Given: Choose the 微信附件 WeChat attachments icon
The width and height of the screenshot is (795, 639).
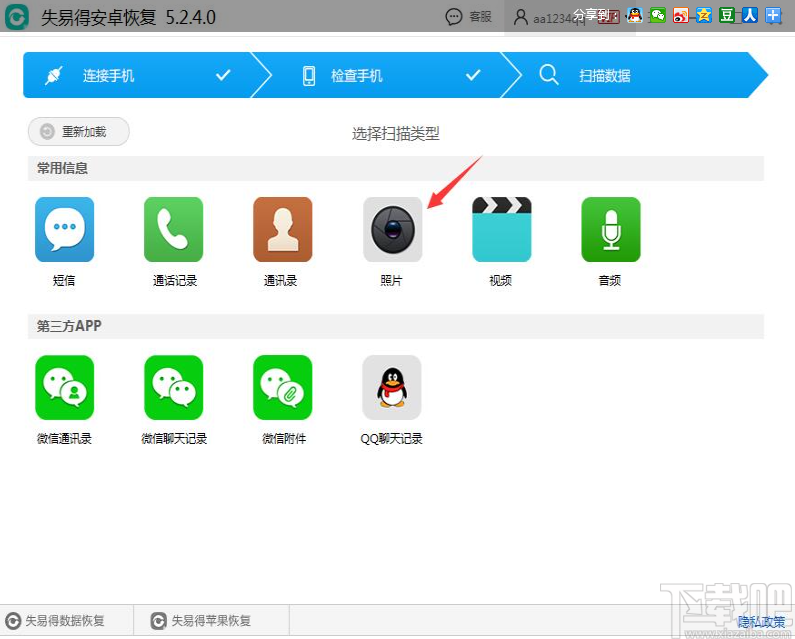Looking at the screenshot, I should pyautogui.click(x=282, y=387).
